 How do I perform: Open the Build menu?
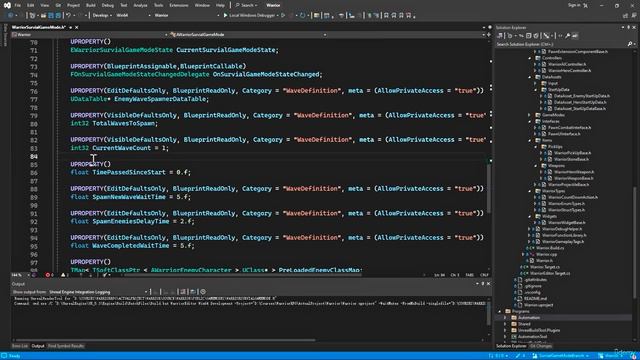[x=91, y=5]
